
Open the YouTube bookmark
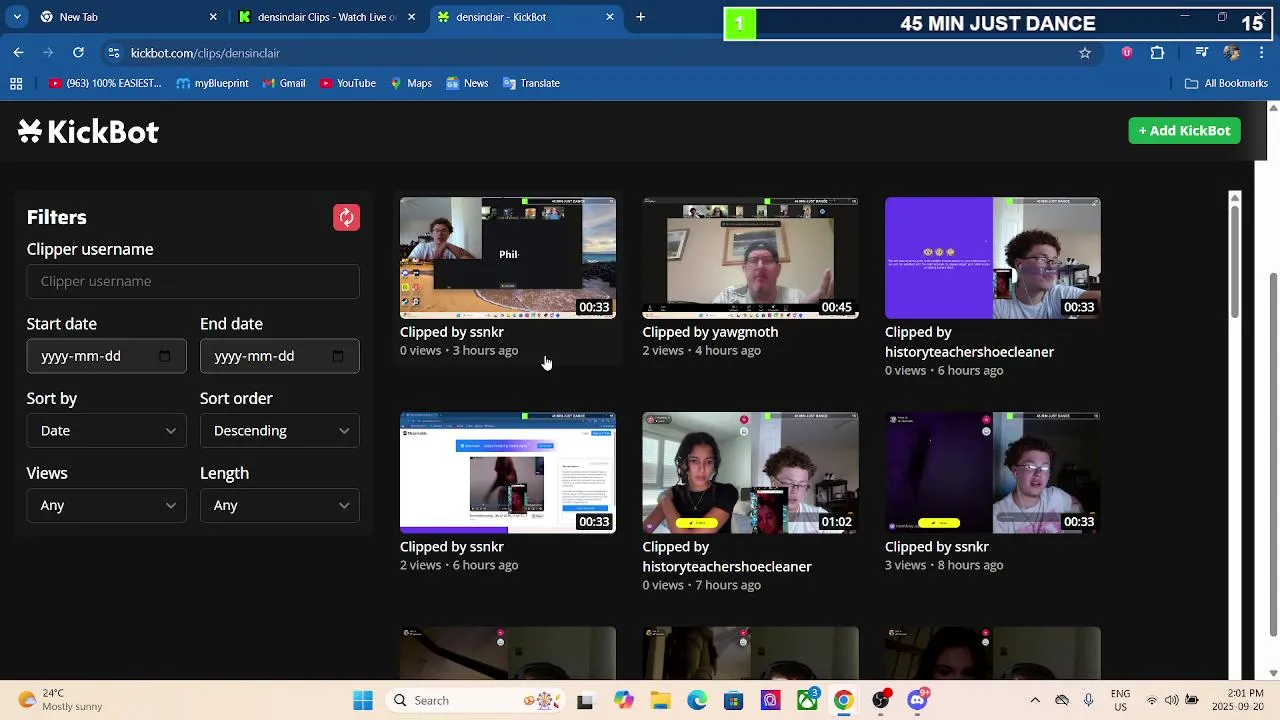pos(348,83)
